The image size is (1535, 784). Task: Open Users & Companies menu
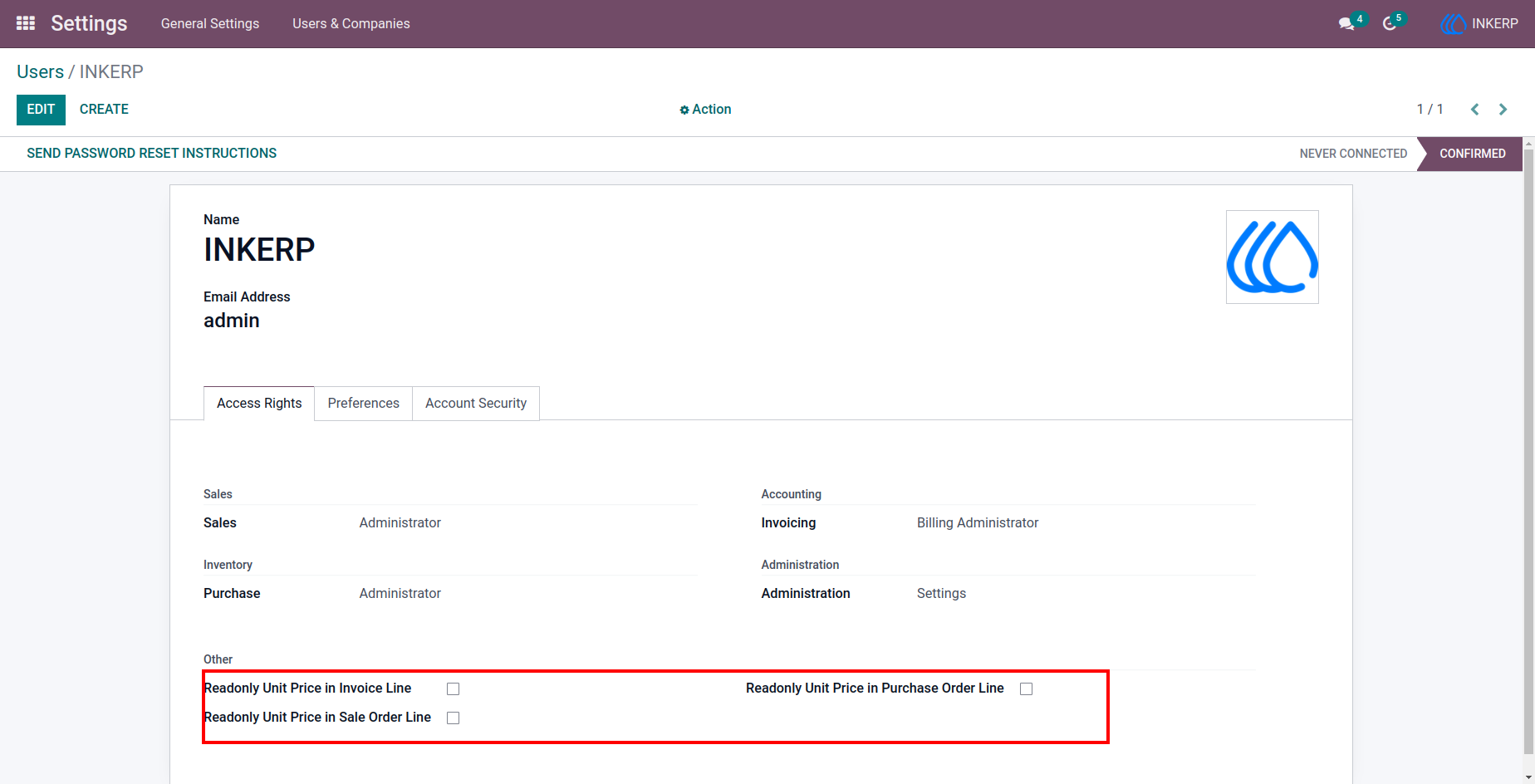point(351,24)
